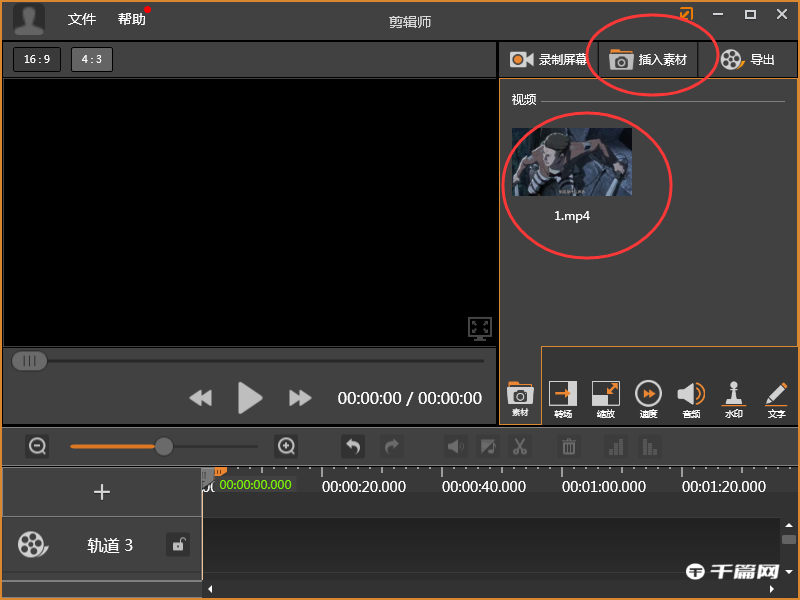This screenshot has height=600, width=800.
Task: Open the 速度 speed panel
Action: (648, 398)
